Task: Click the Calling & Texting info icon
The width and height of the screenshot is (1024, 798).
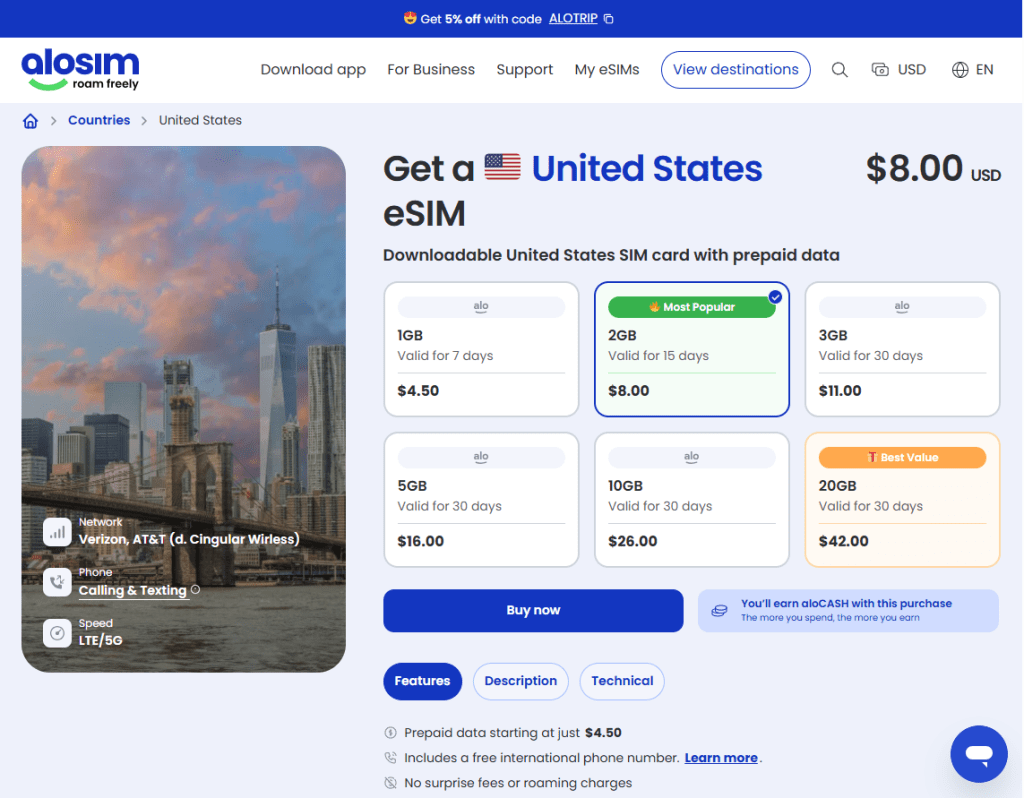Action: click(x=195, y=590)
